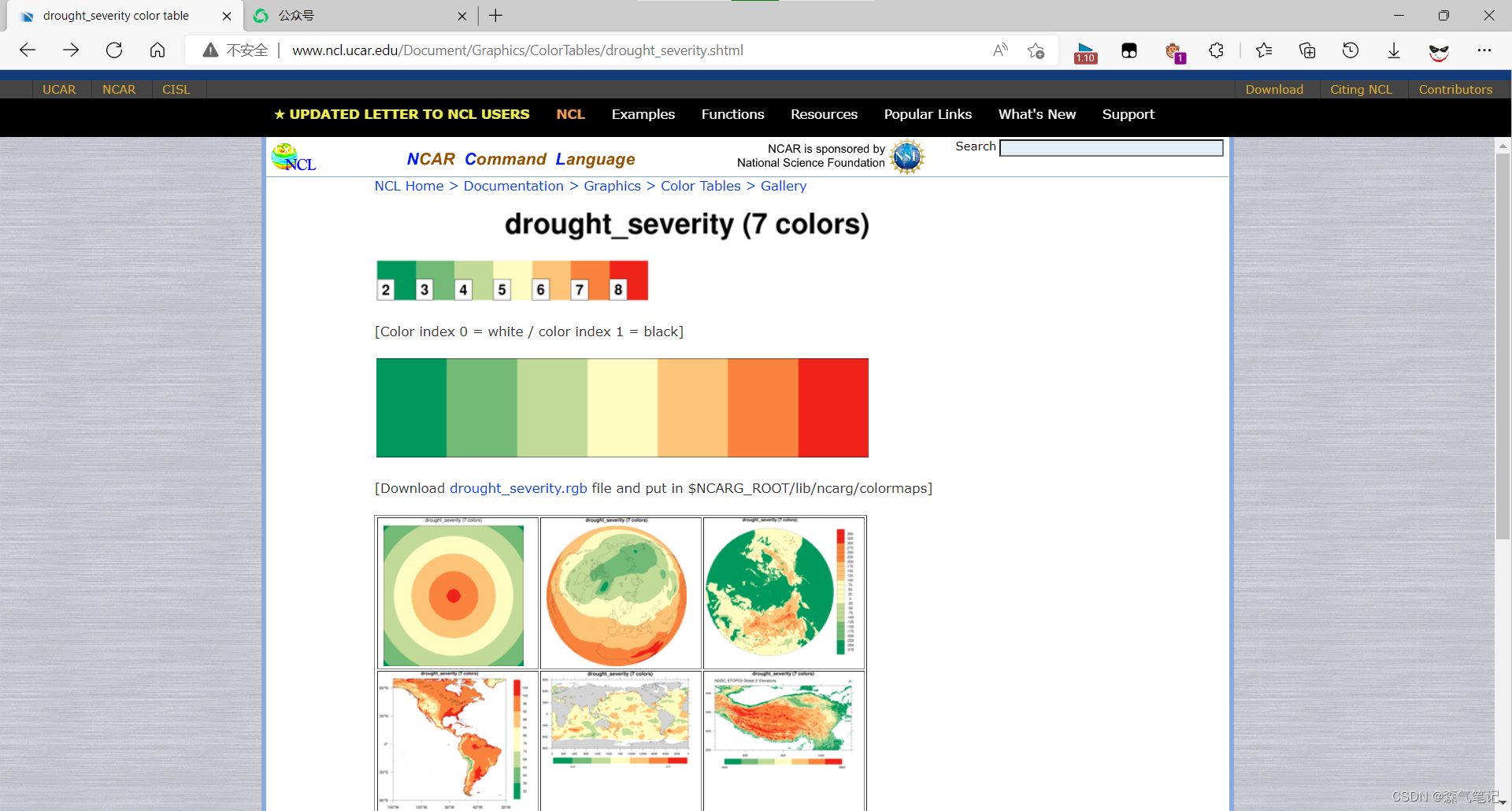Screen dimensions: 1512x811
Task: Open the NCL menu item
Action: click(570, 114)
